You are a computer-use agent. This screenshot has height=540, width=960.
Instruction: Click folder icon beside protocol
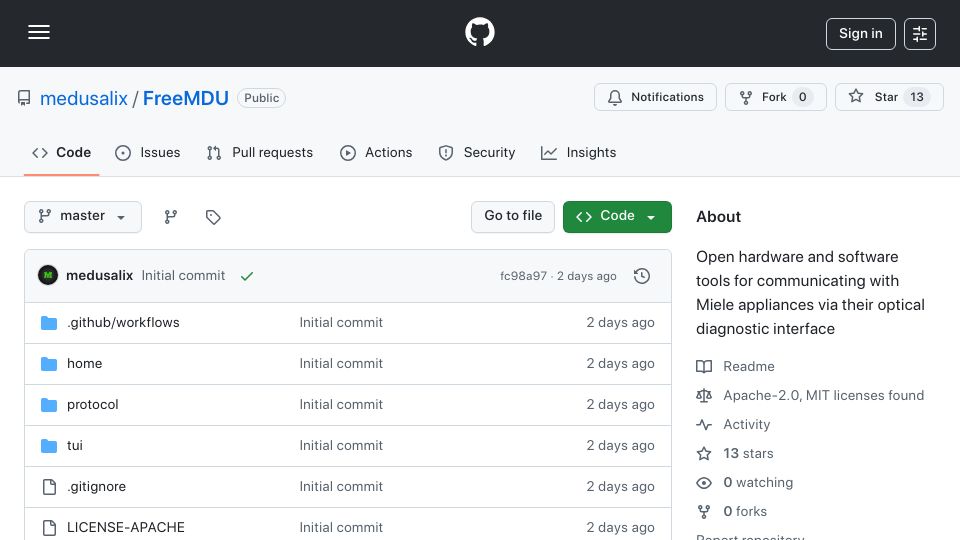(x=49, y=405)
